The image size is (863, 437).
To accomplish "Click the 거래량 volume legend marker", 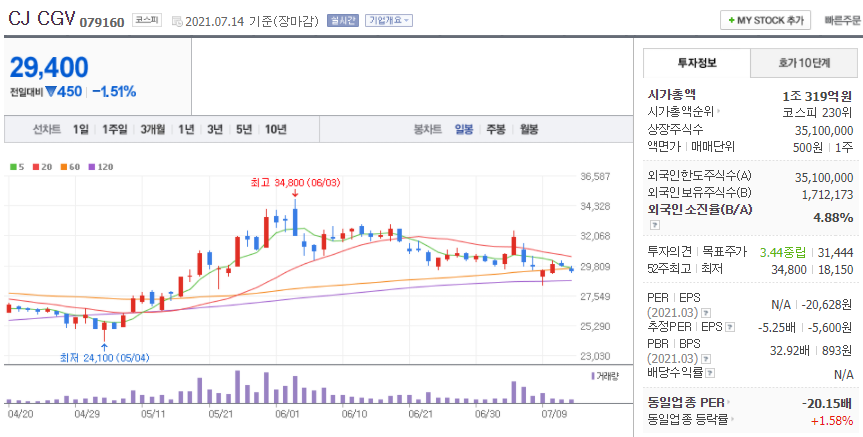I will click(605, 376).
